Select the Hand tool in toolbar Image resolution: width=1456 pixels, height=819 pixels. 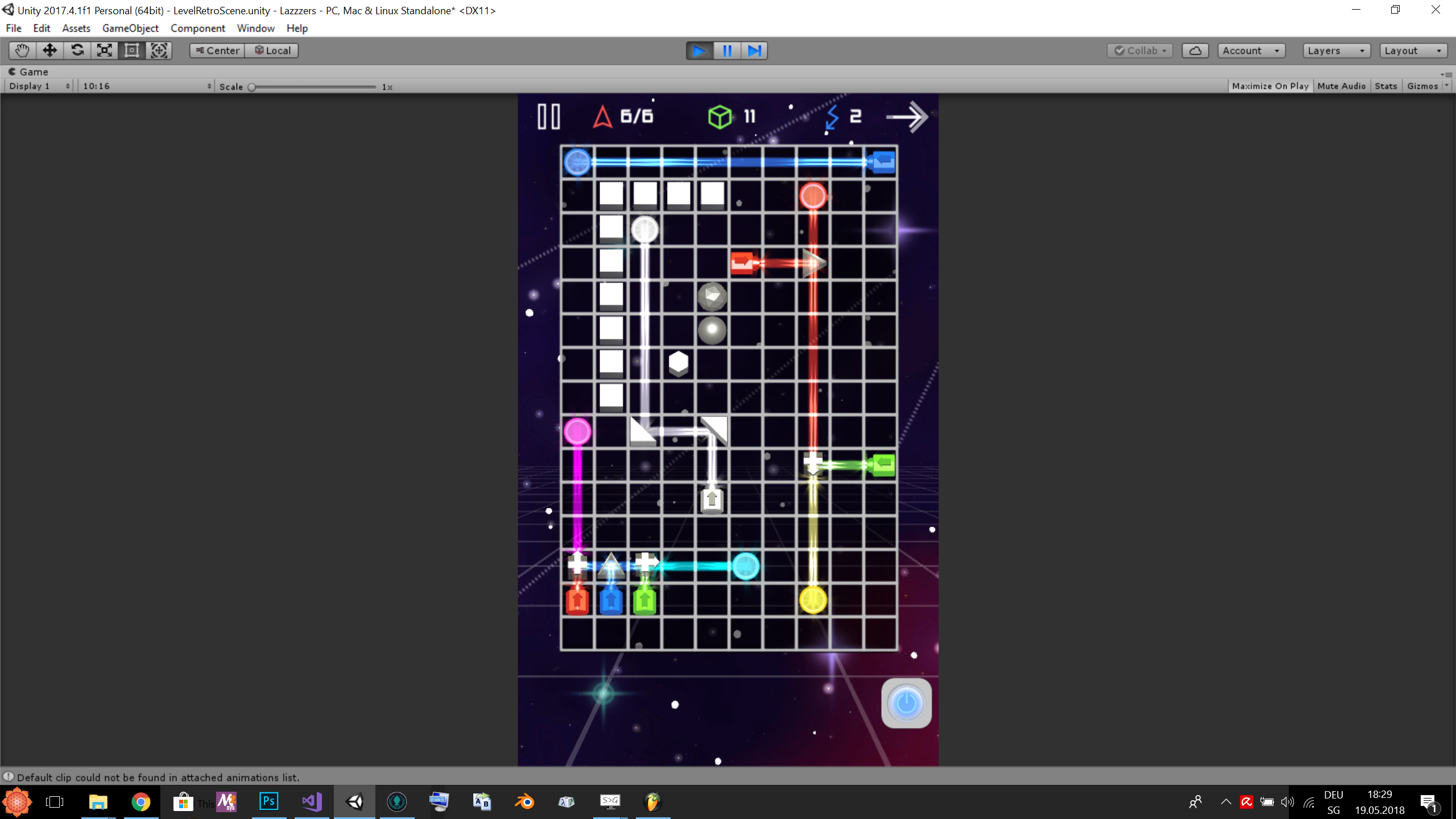pyautogui.click(x=22, y=51)
